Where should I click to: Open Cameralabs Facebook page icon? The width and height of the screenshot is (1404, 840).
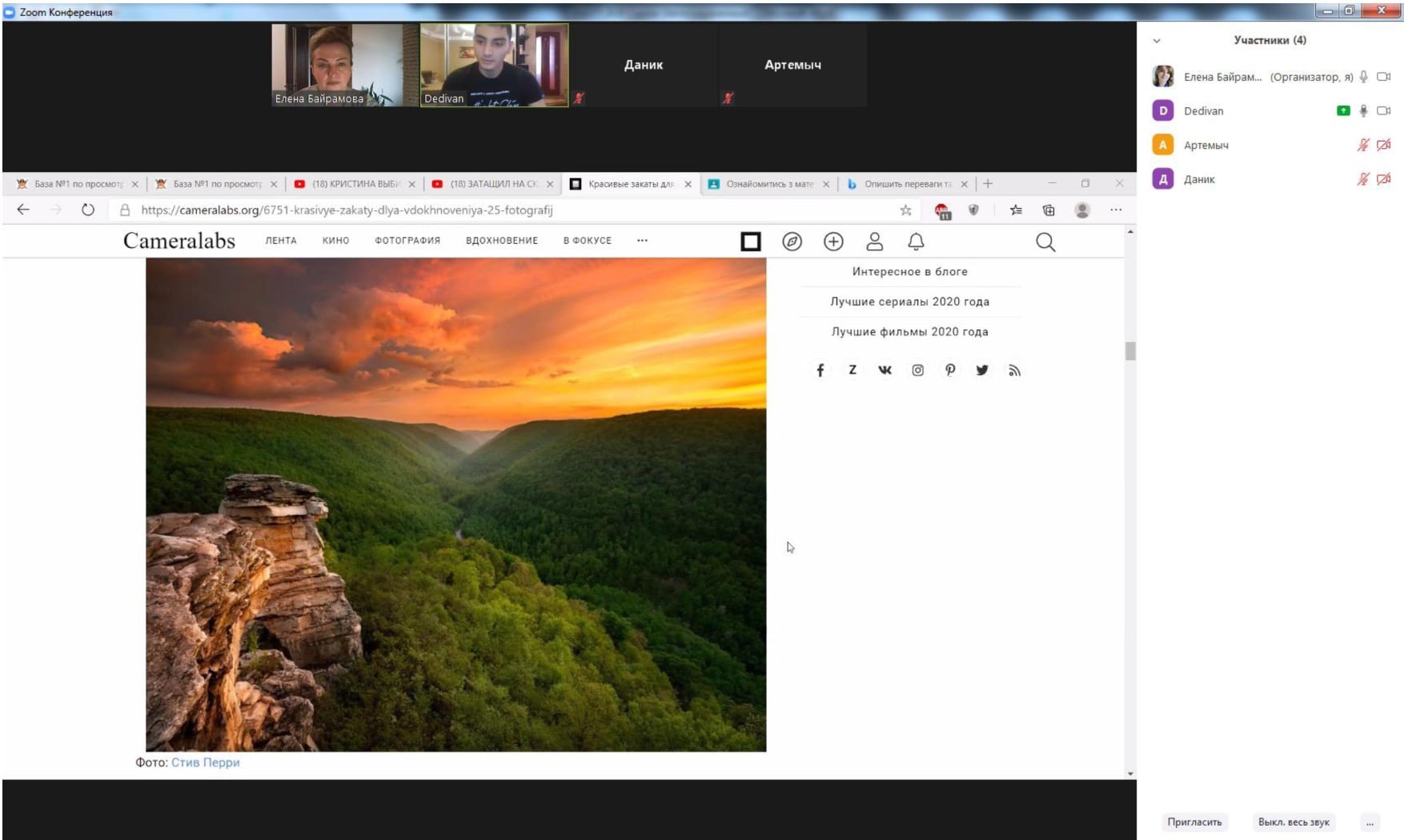[820, 370]
